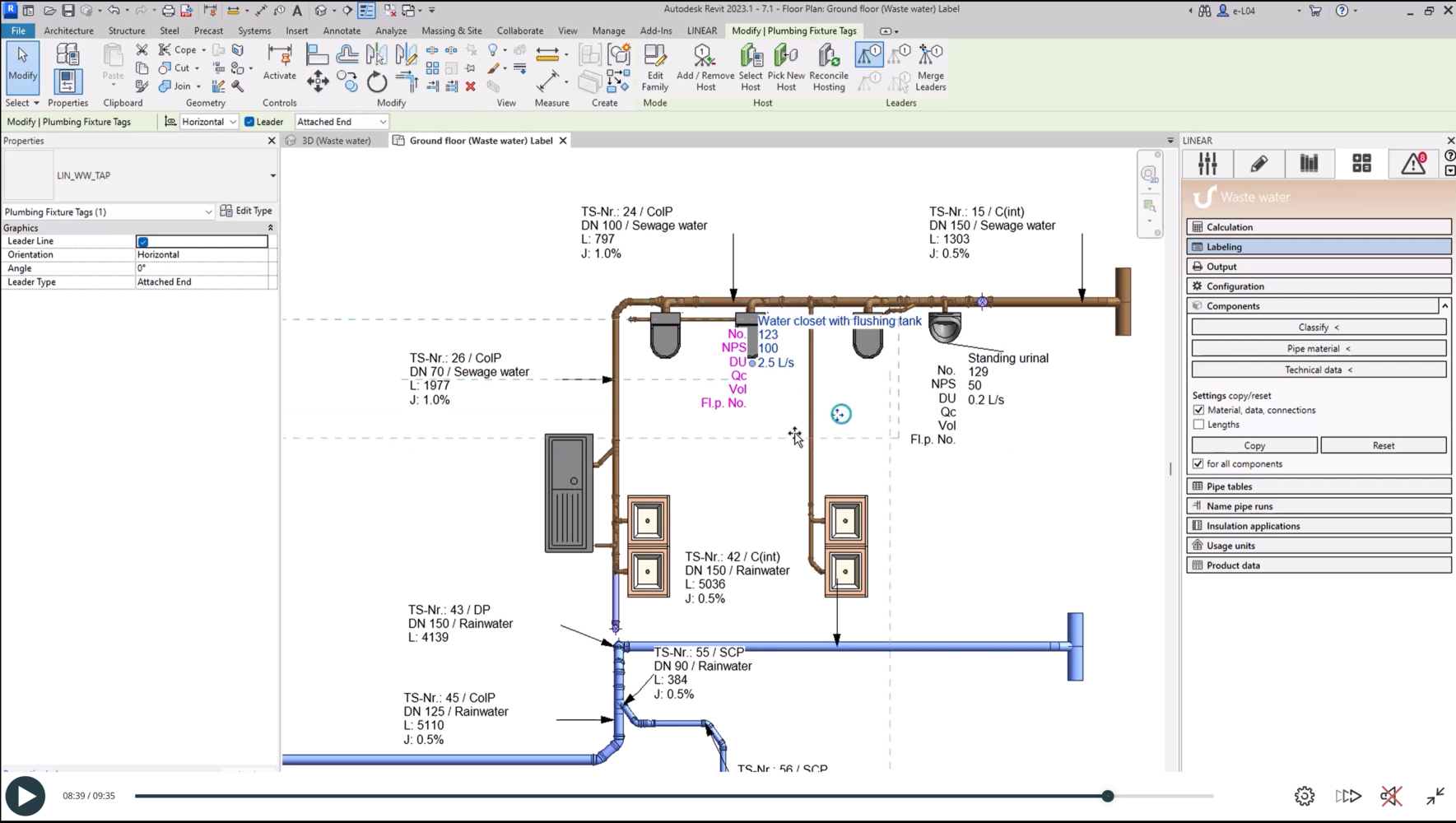Open the Product data section
The height and width of the screenshot is (823, 1456).
click(x=1319, y=565)
